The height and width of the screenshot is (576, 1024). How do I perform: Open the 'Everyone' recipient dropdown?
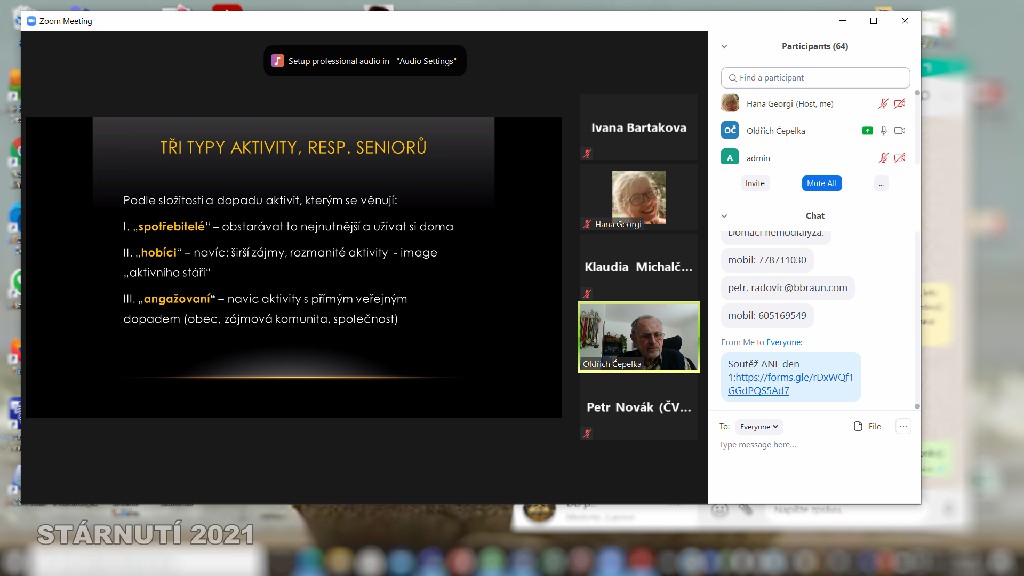click(x=760, y=426)
